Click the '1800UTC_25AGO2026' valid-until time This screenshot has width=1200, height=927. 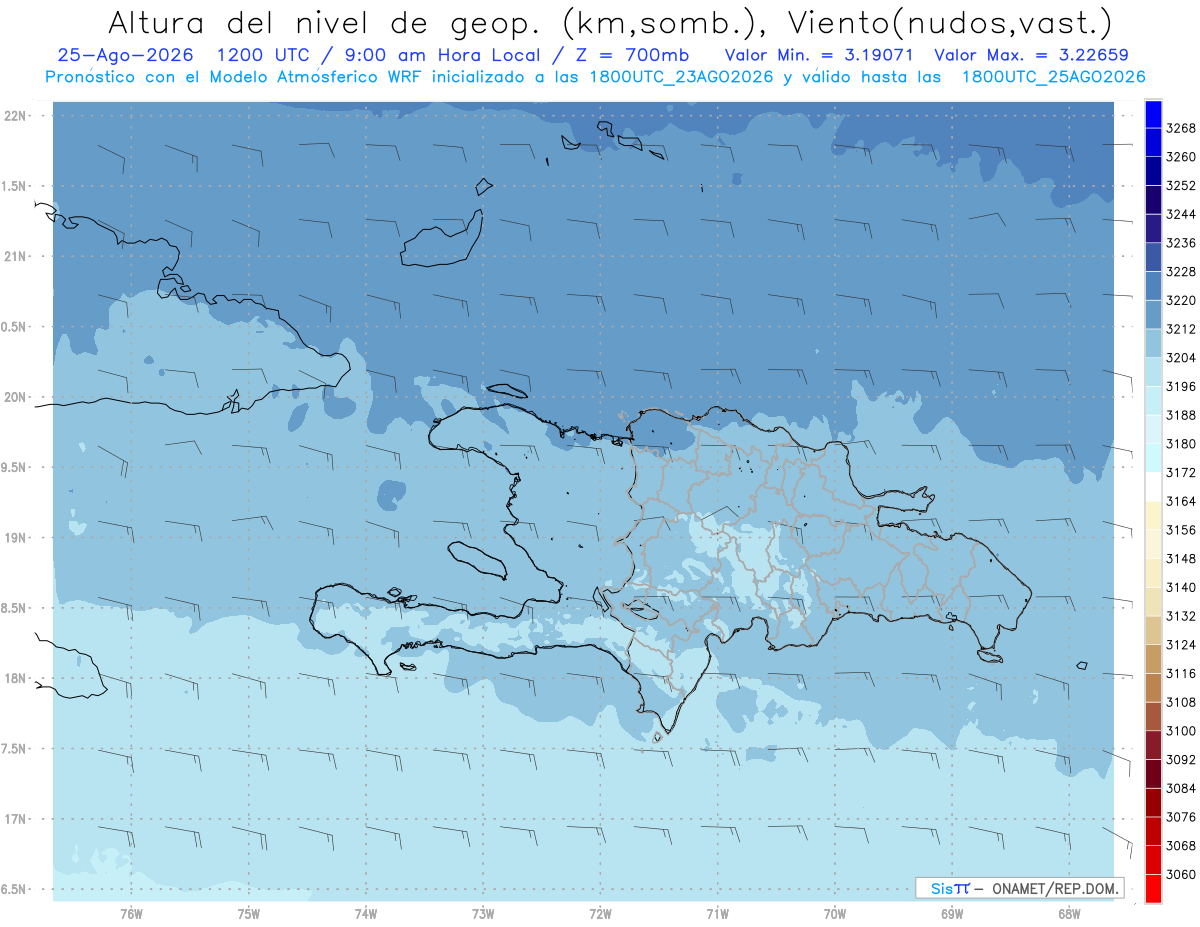click(1053, 77)
